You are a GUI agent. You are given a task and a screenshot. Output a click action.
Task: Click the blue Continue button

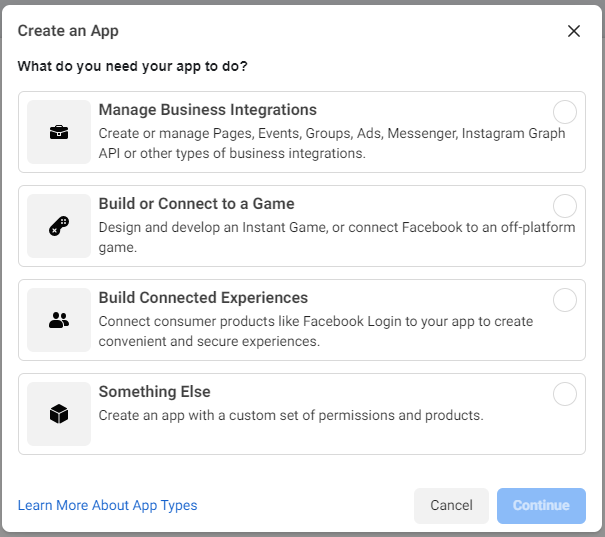click(x=541, y=506)
